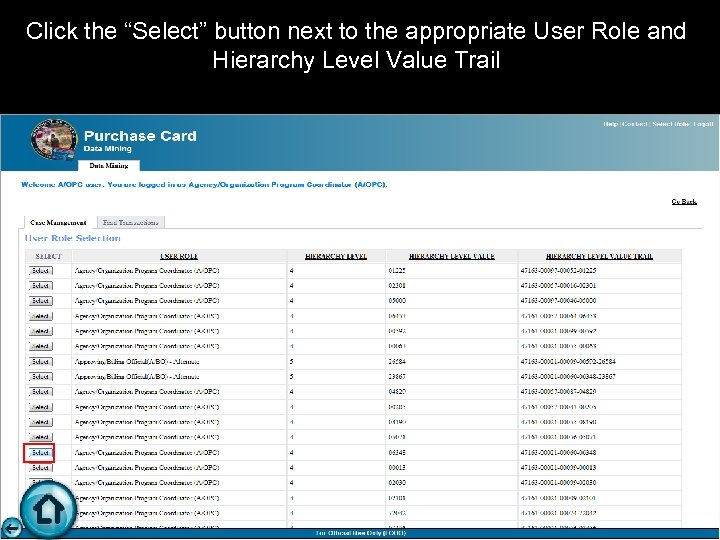Click Select for trail 47163-00001-00060-00348
The width and height of the screenshot is (720, 540).
40,453
